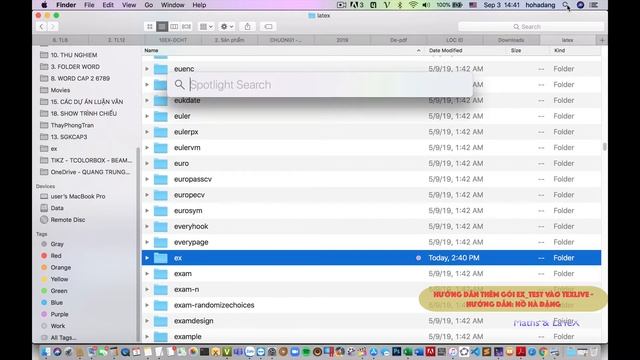640x360 pixels.
Task: Open the Trash in the Dock
Action: 594,351
